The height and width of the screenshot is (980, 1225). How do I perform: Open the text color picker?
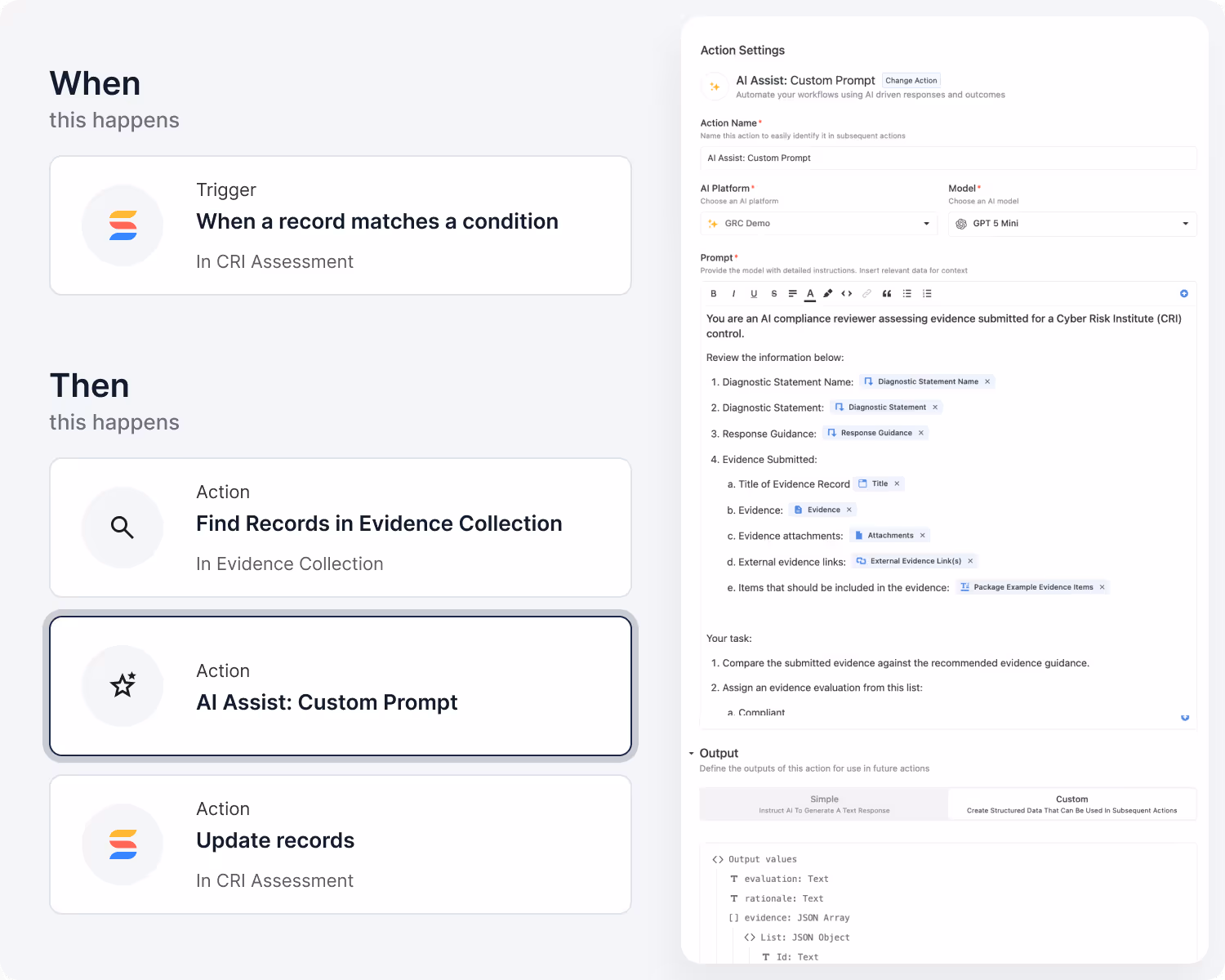[810, 293]
